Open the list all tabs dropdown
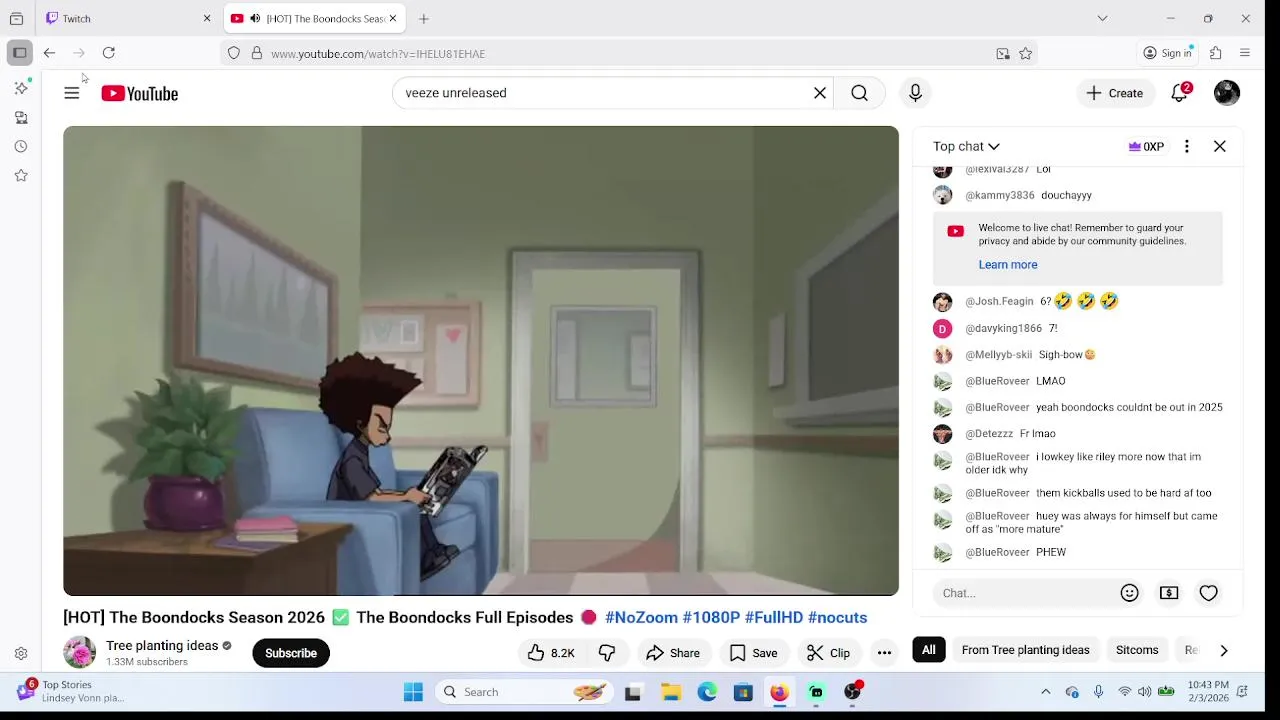The height and width of the screenshot is (720, 1280). pos(1102,18)
